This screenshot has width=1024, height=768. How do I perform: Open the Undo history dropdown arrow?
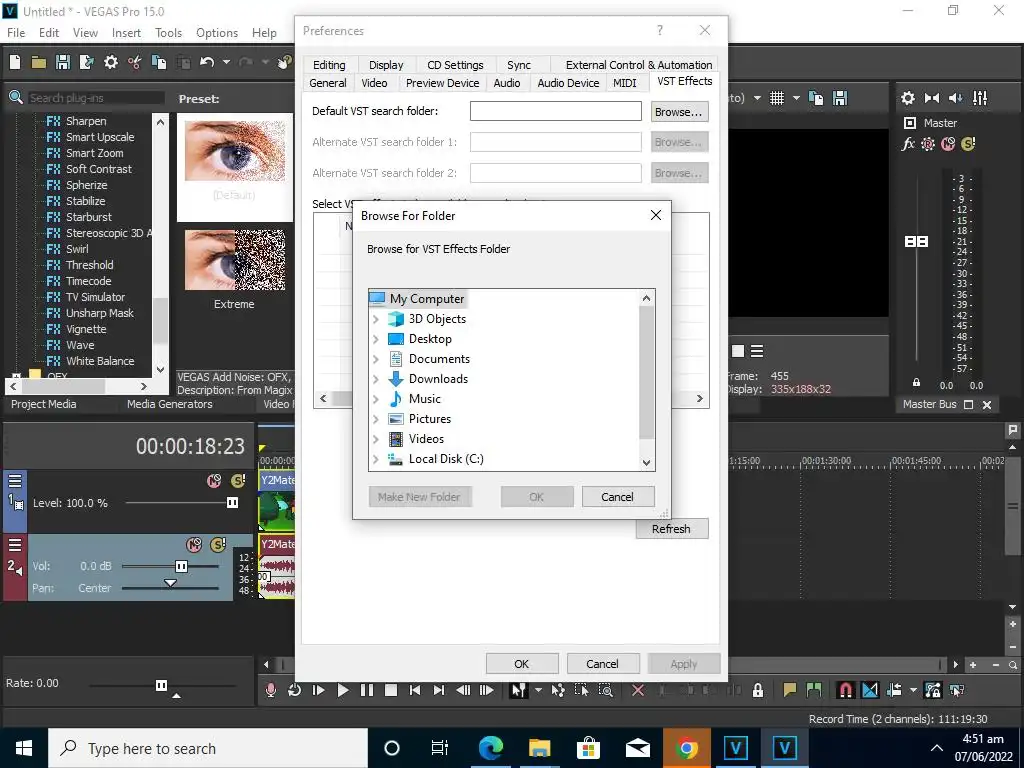point(226,62)
